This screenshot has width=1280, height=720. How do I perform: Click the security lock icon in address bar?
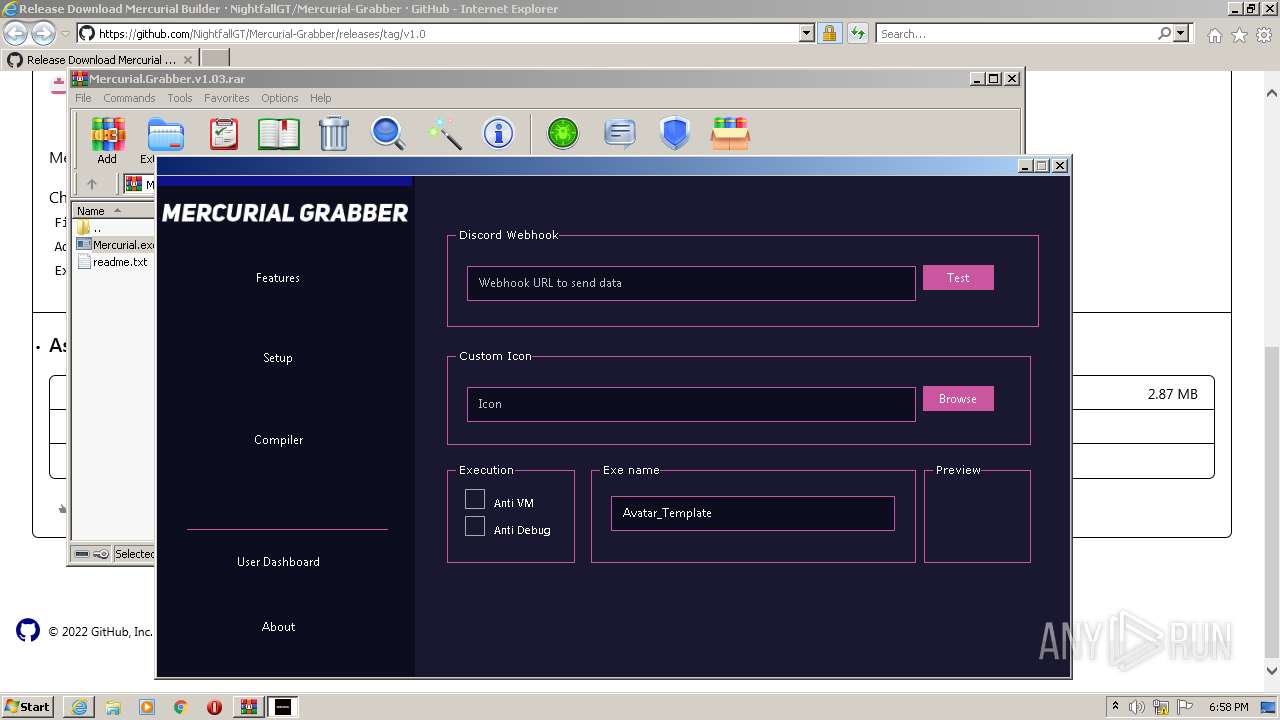(x=829, y=33)
